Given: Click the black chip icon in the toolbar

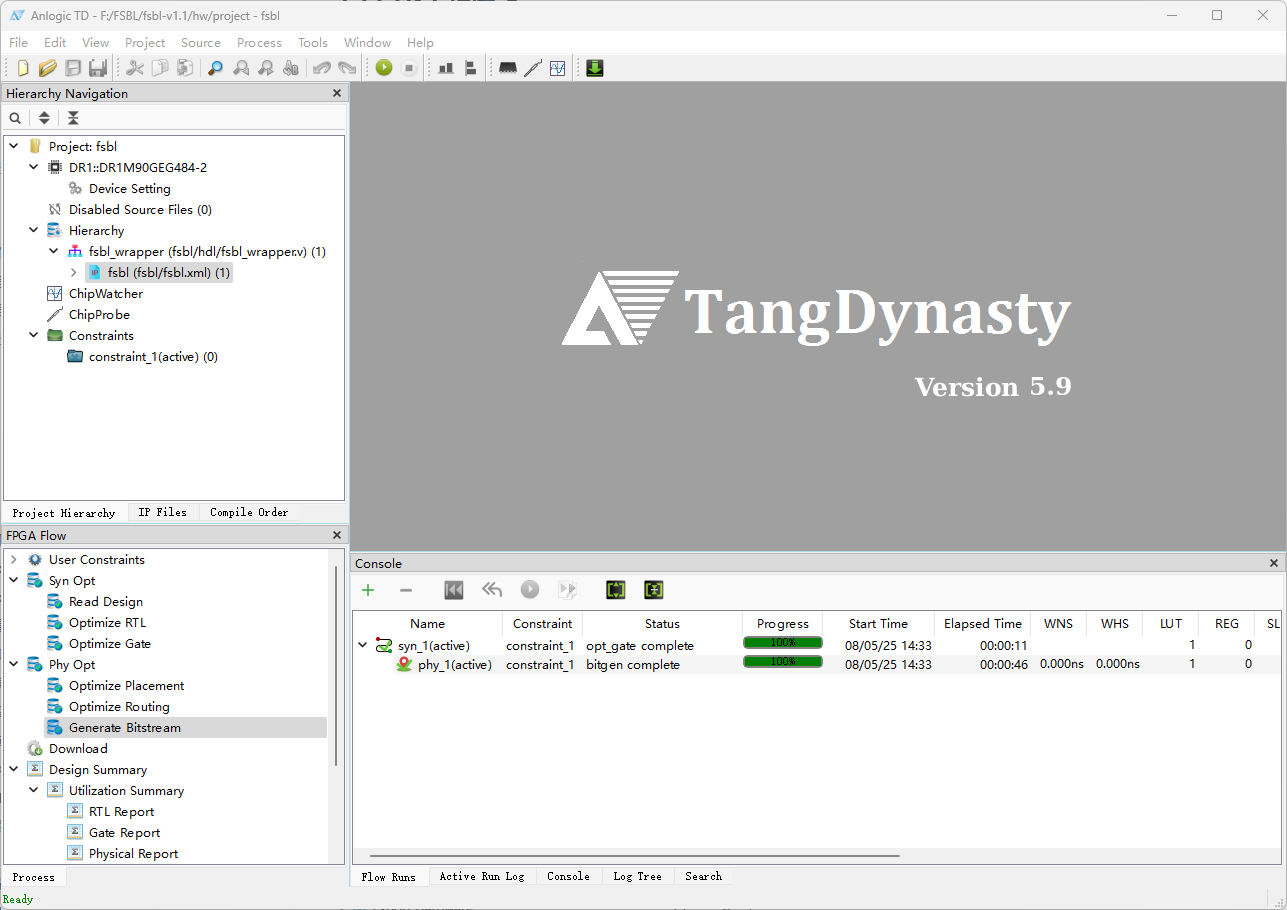Looking at the screenshot, I should tap(508, 68).
